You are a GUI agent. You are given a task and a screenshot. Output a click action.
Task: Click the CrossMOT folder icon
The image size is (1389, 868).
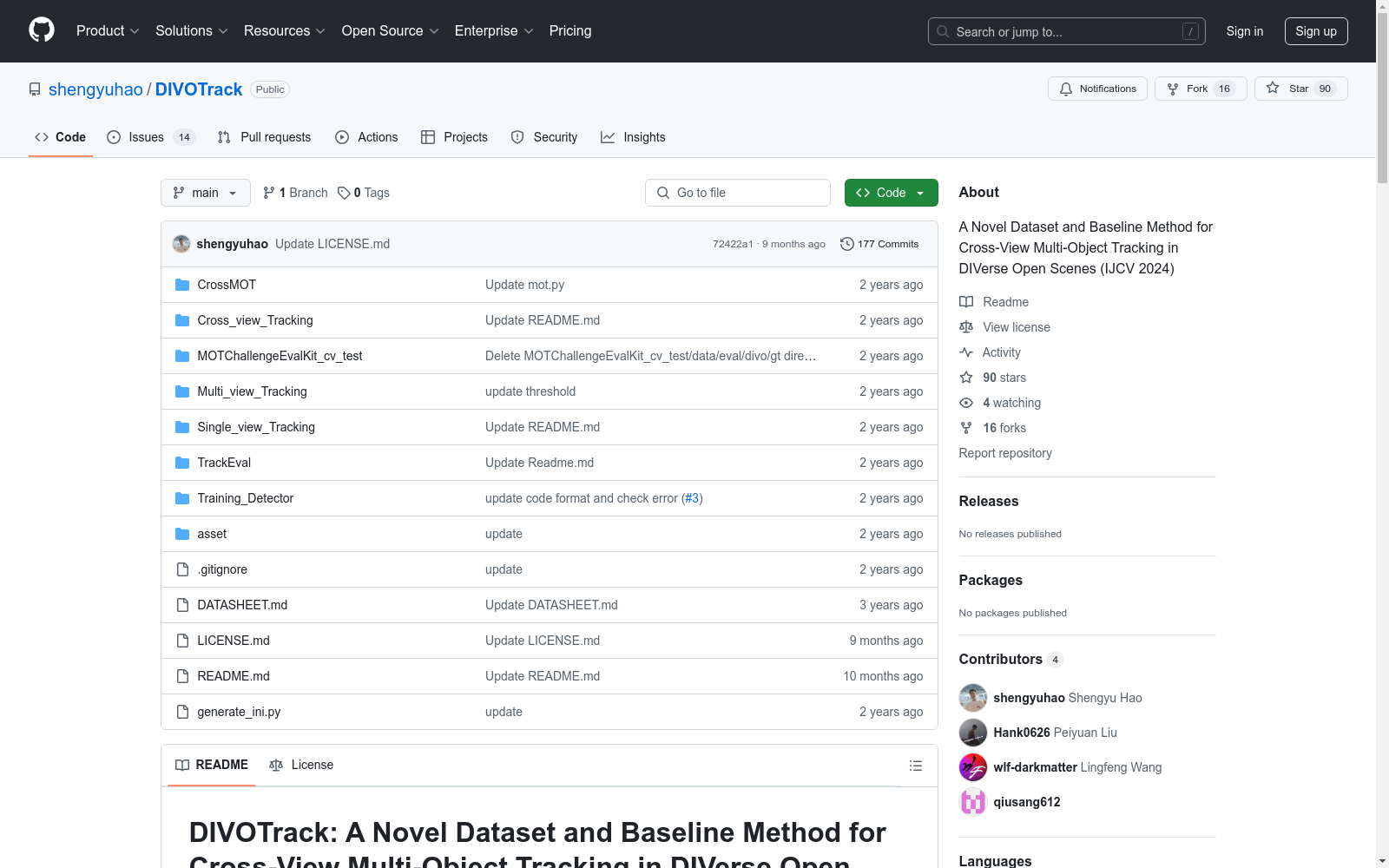[x=182, y=285]
